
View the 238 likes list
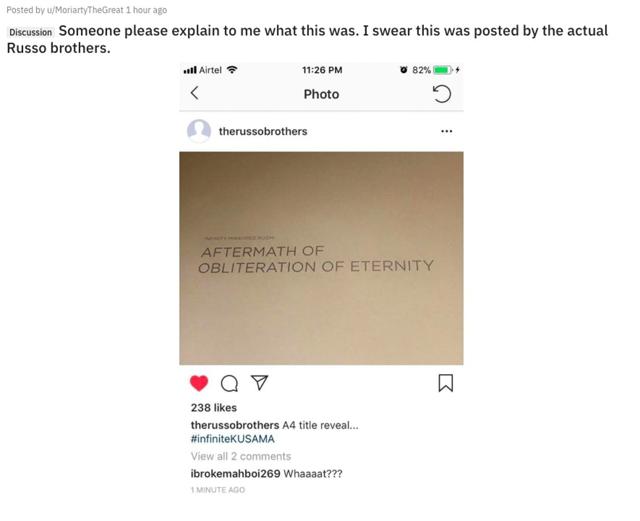click(213, 407)
